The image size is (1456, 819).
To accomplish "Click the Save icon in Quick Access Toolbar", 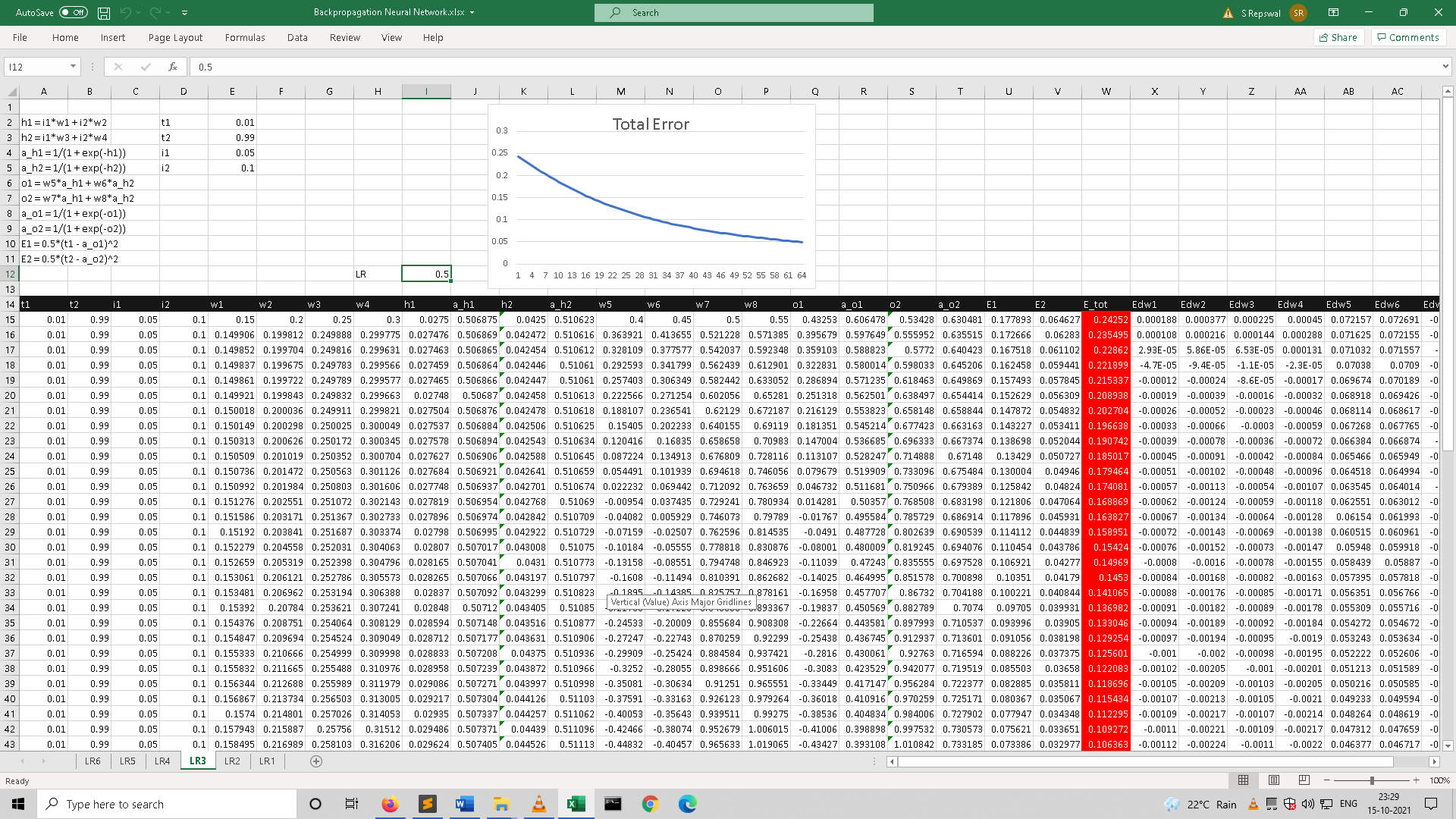I will point(102,12).
